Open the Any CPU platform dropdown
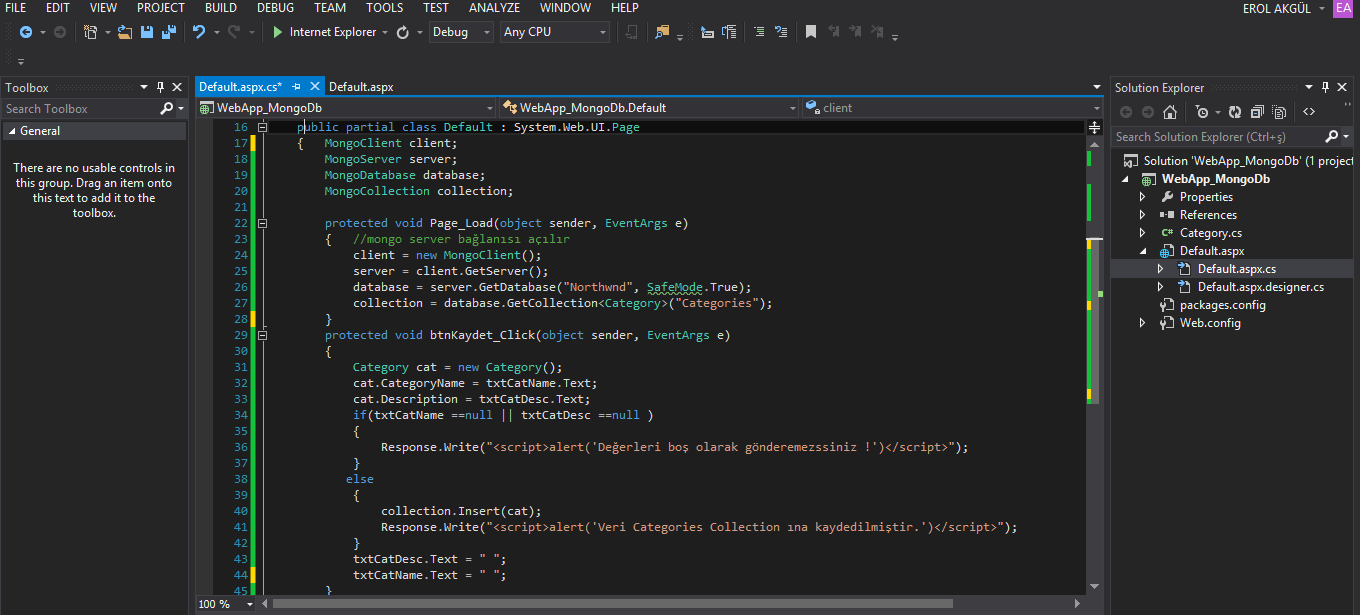Viewport: 1360px width, 615px height. (x=555, y=32)
